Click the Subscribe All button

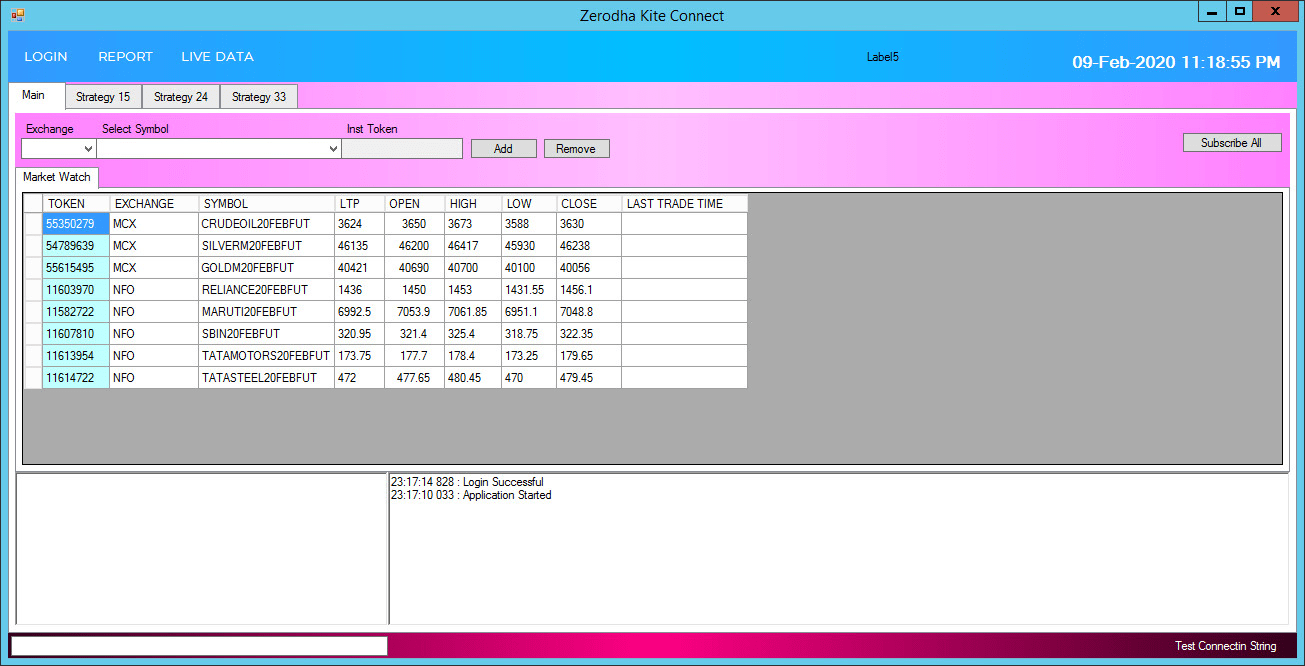1232,143
